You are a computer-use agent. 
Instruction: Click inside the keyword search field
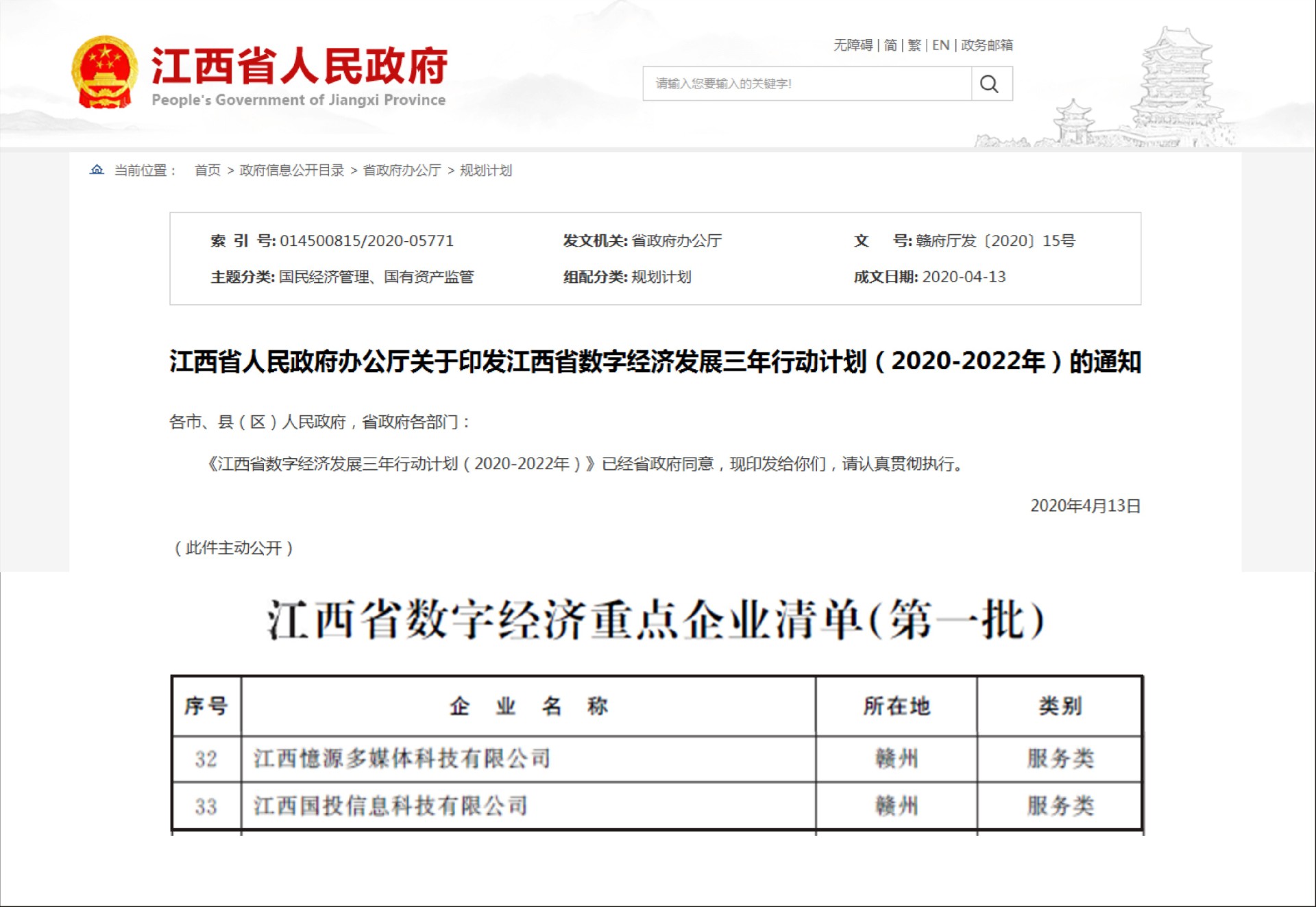click(x=806, y=84)
